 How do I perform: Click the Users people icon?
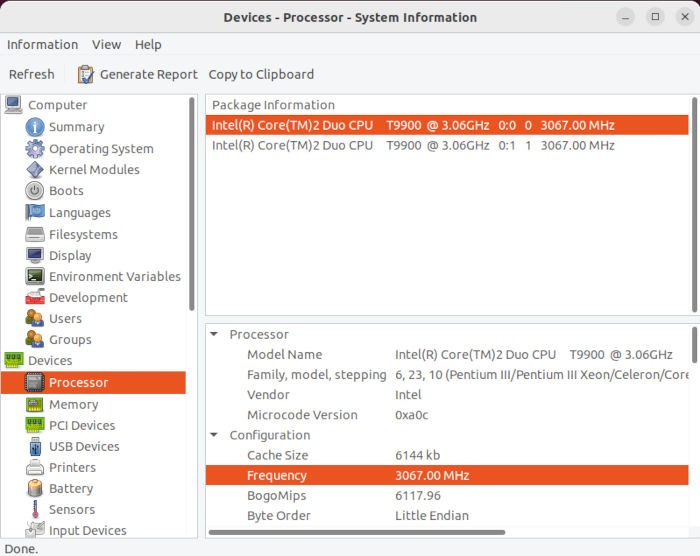tap(35, 318)
